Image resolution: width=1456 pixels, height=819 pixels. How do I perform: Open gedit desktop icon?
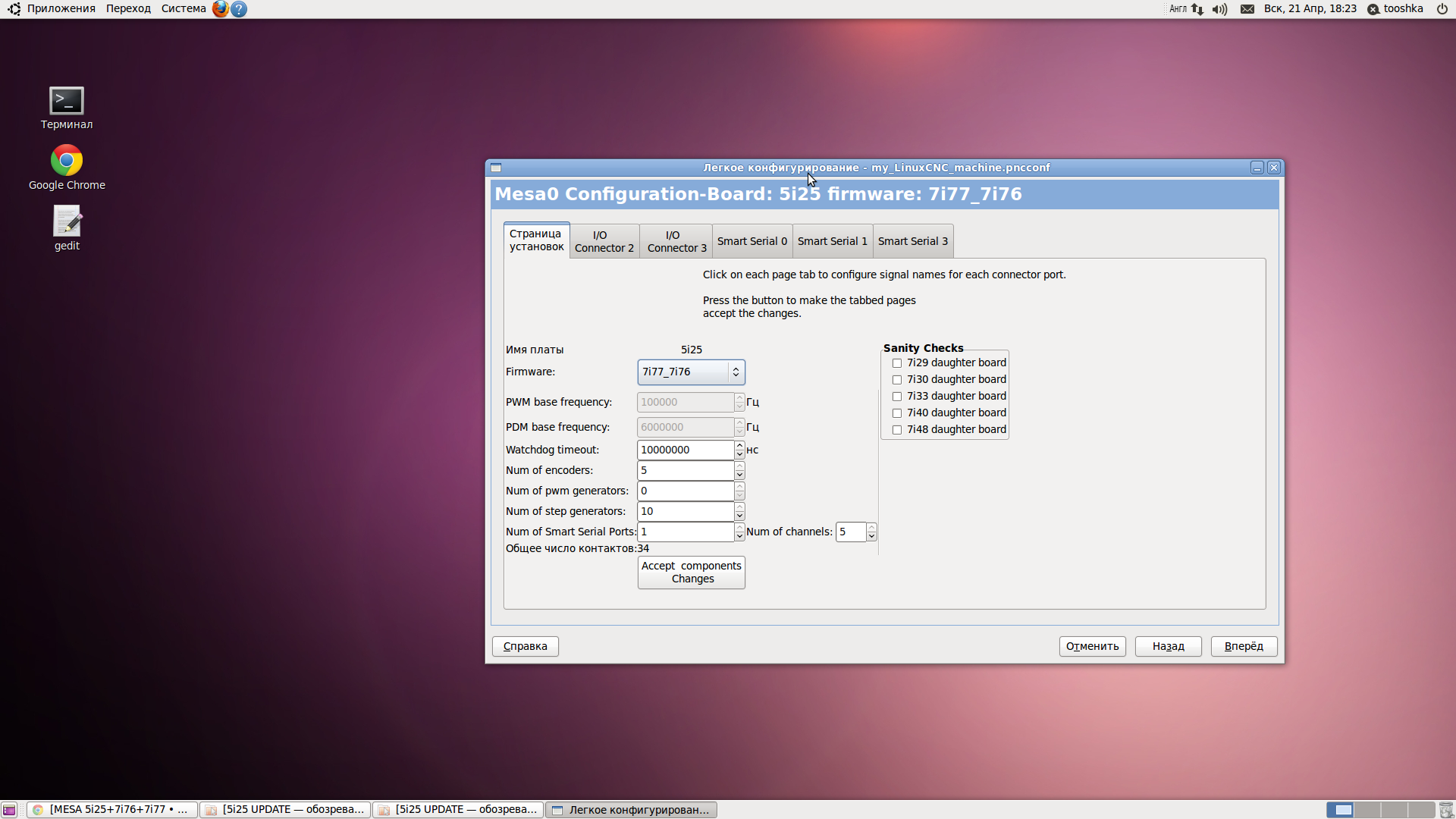click(67, 221)
